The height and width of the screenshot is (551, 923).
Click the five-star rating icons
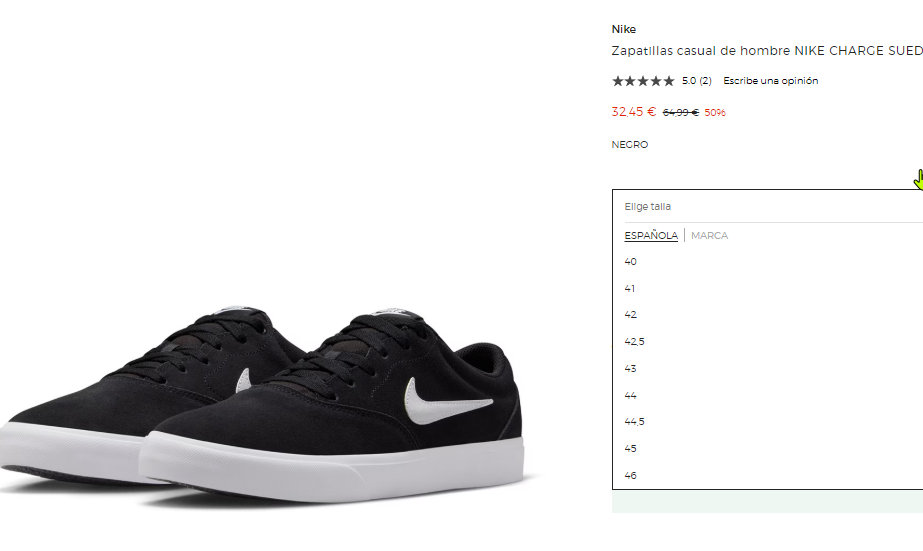pos(642,81)
